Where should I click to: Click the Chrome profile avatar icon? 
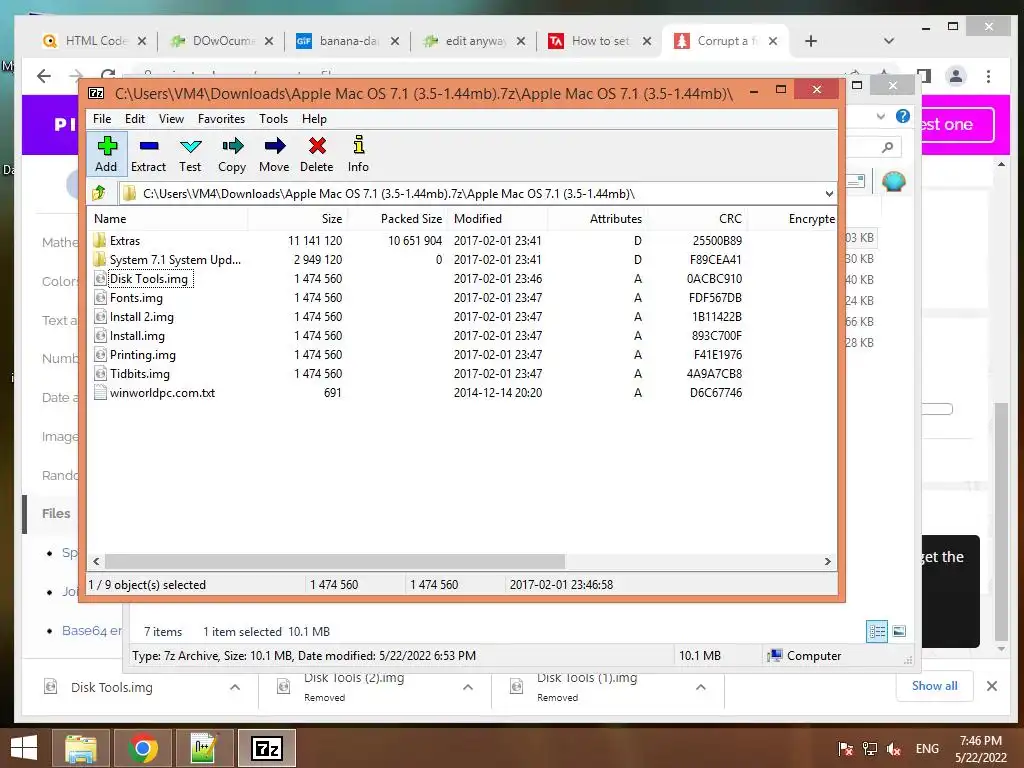point(956,76)
